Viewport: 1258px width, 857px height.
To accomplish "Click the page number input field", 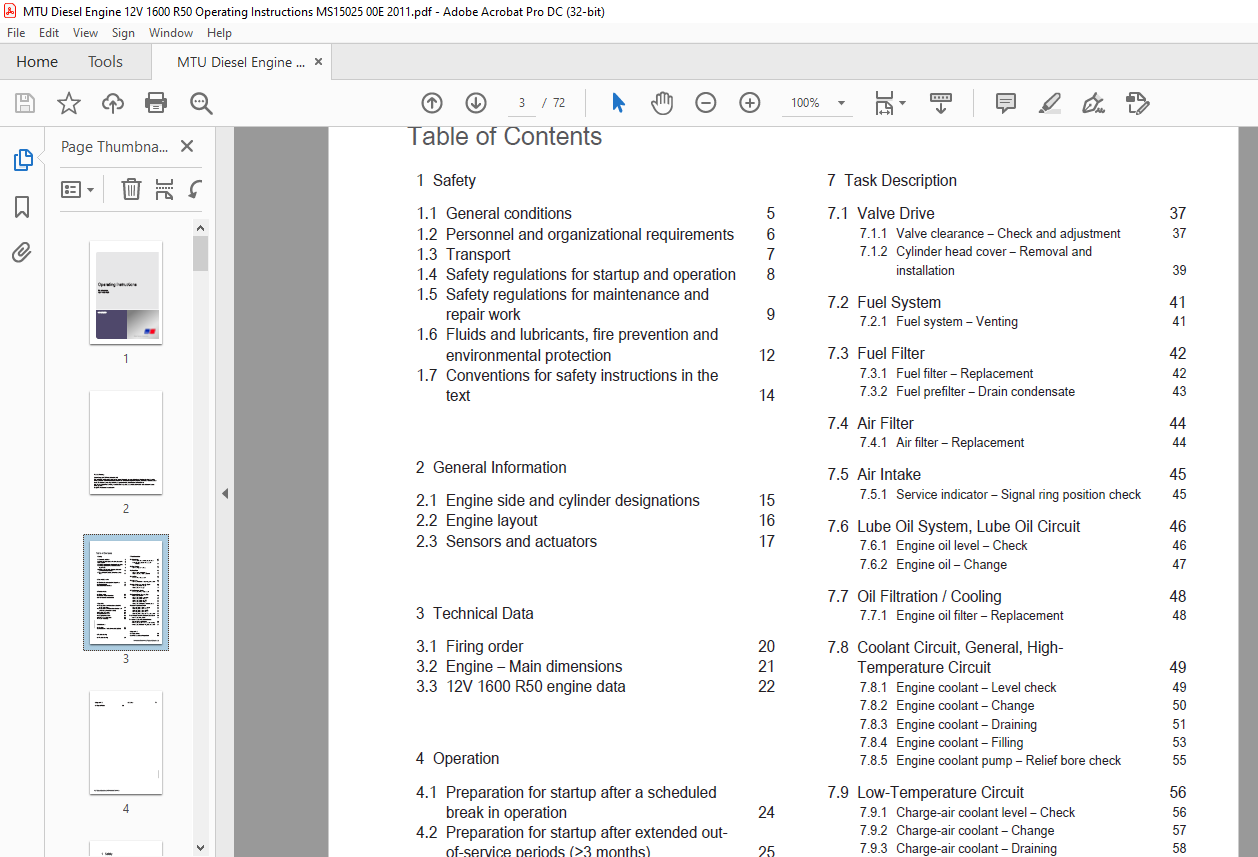I will [x=521, y=103].
